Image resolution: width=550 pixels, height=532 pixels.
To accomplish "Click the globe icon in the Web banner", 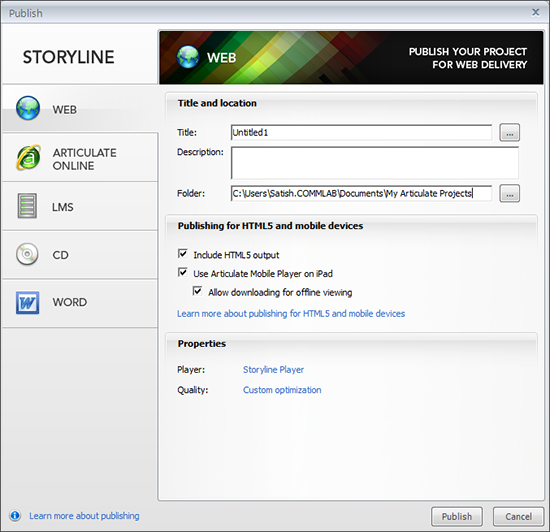I will pyautogui.click(x=188, y=57).
